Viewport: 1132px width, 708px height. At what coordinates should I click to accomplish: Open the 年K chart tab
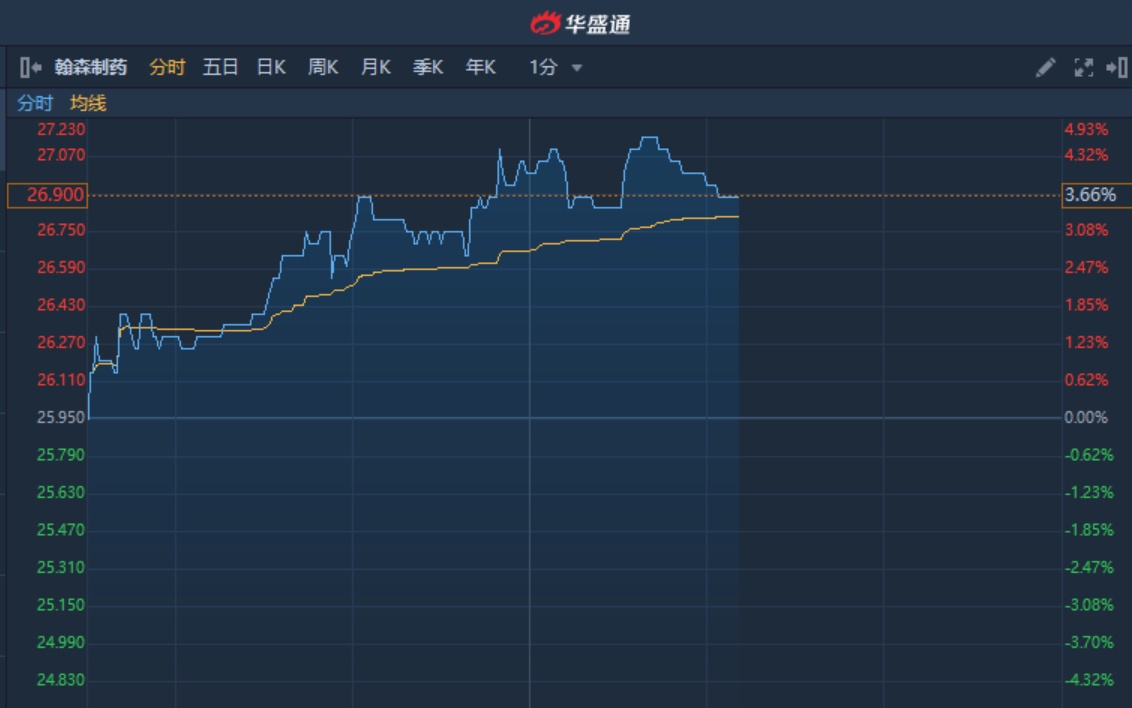point(480,67)
